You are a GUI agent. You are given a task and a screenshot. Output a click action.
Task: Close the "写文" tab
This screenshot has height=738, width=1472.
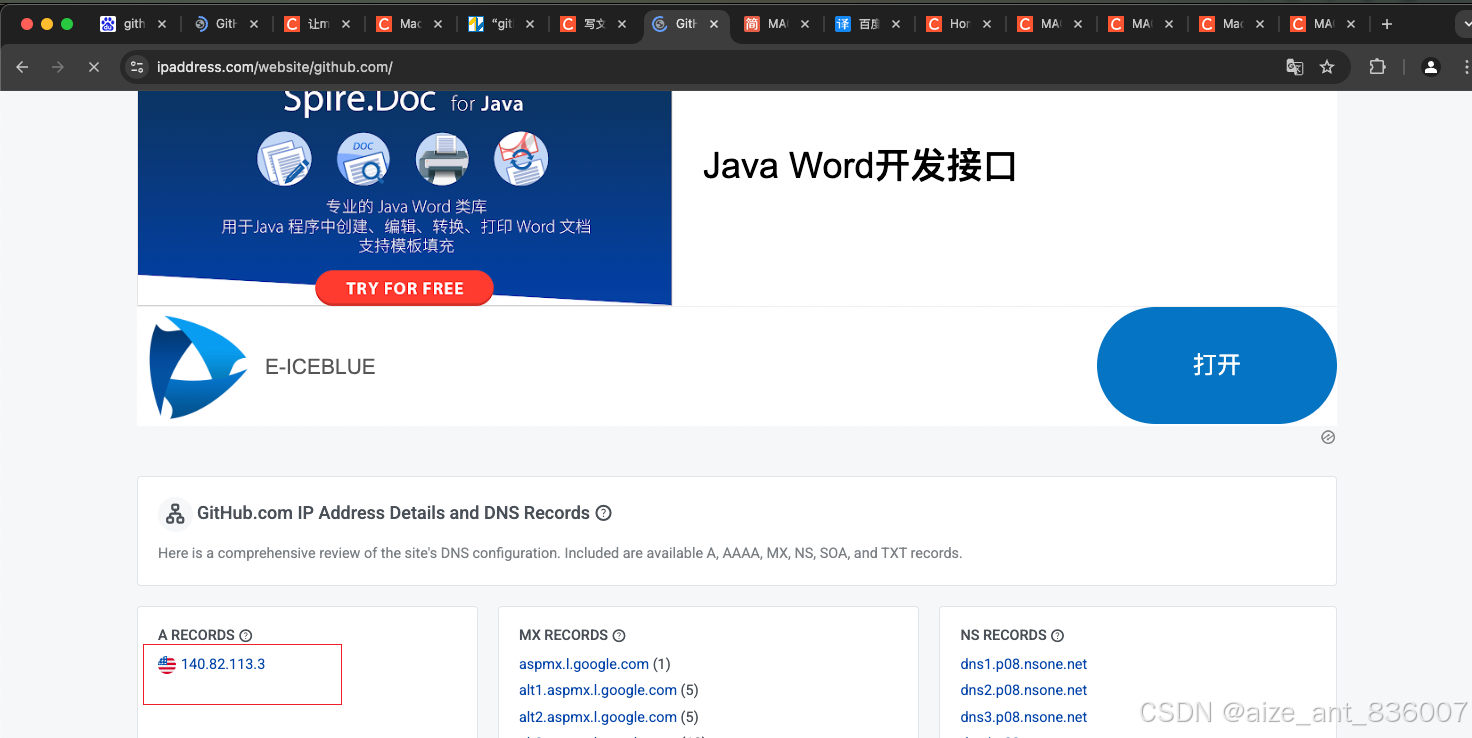(x=621, y=24)
